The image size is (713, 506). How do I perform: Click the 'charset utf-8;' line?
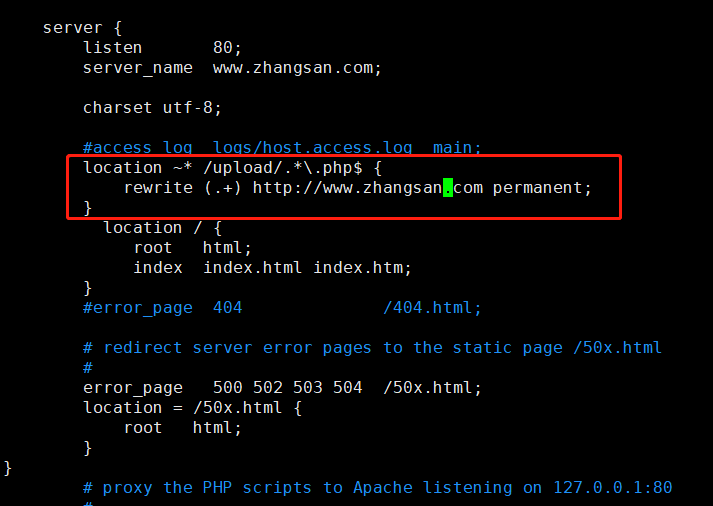pyautogui.click(x=152, y=108)
